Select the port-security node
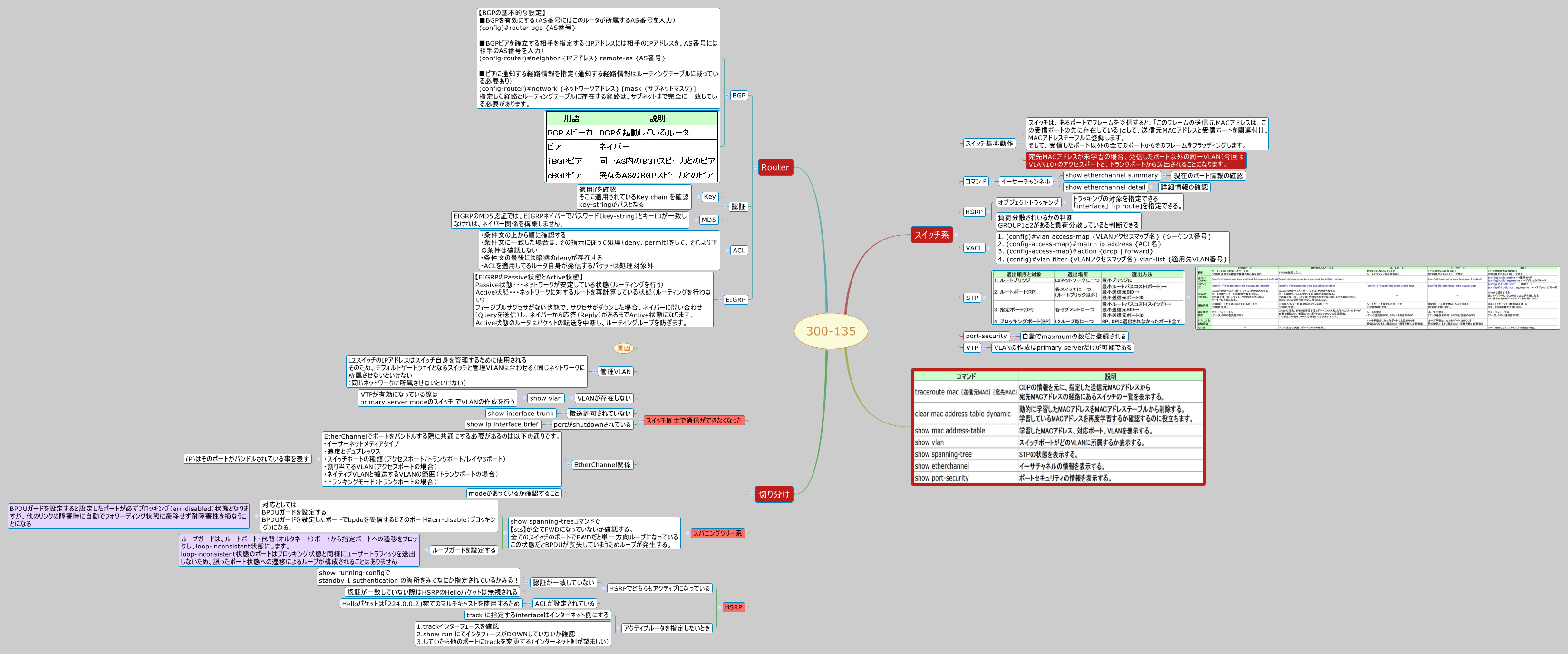The height and width of the screenshot is (654, 1568). tap(987, 335)
